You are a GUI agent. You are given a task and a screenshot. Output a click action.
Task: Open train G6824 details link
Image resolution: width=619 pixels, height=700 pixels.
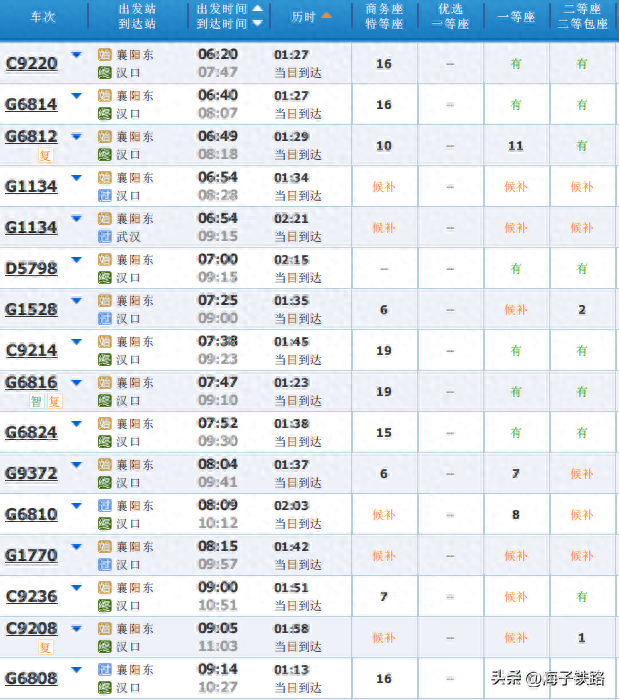coord(31,432)
